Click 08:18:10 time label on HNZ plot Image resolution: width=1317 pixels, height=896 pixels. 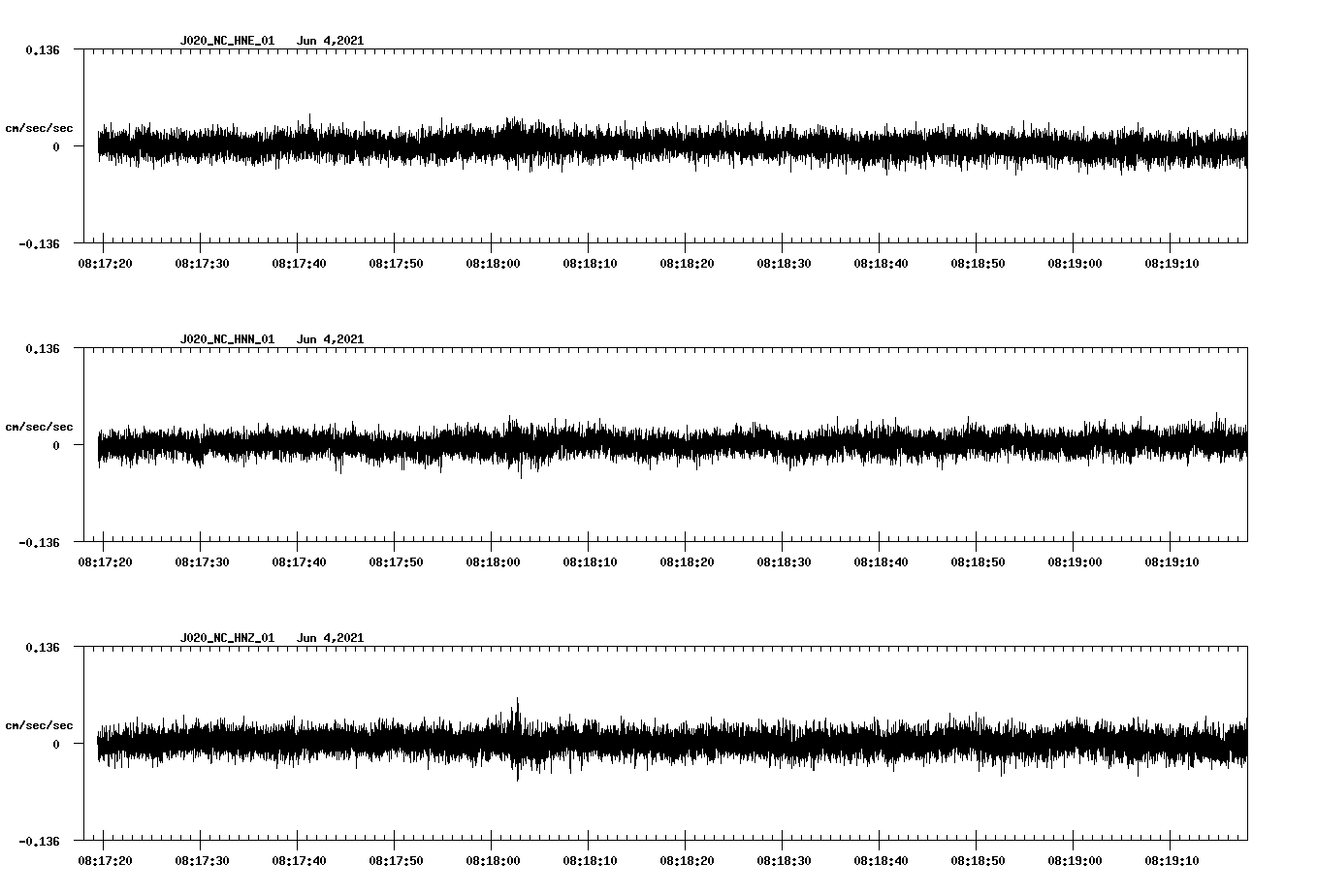click(590, 860)
